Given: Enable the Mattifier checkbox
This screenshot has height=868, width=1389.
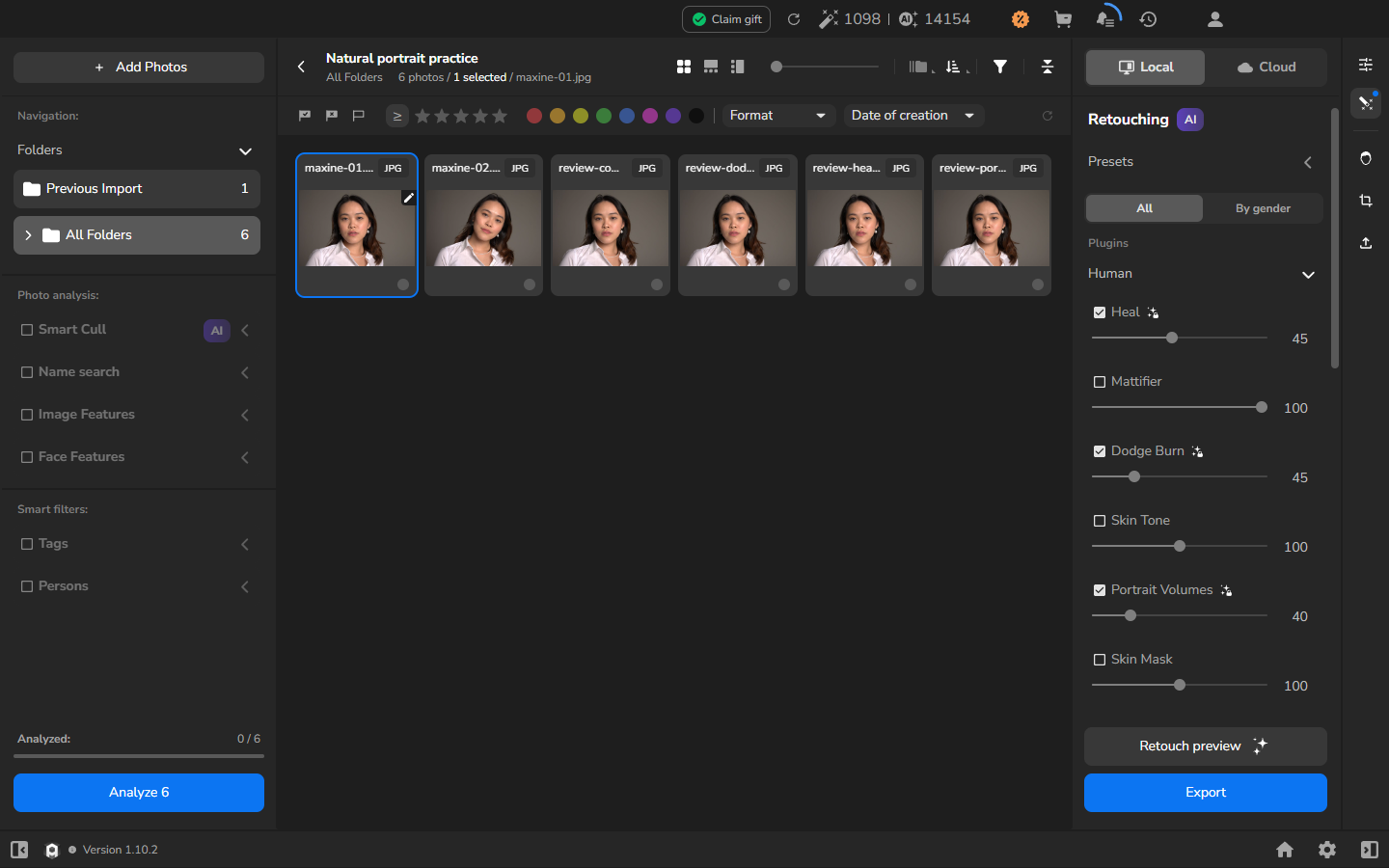Looking at the screenshot, I should (1100, 382).
